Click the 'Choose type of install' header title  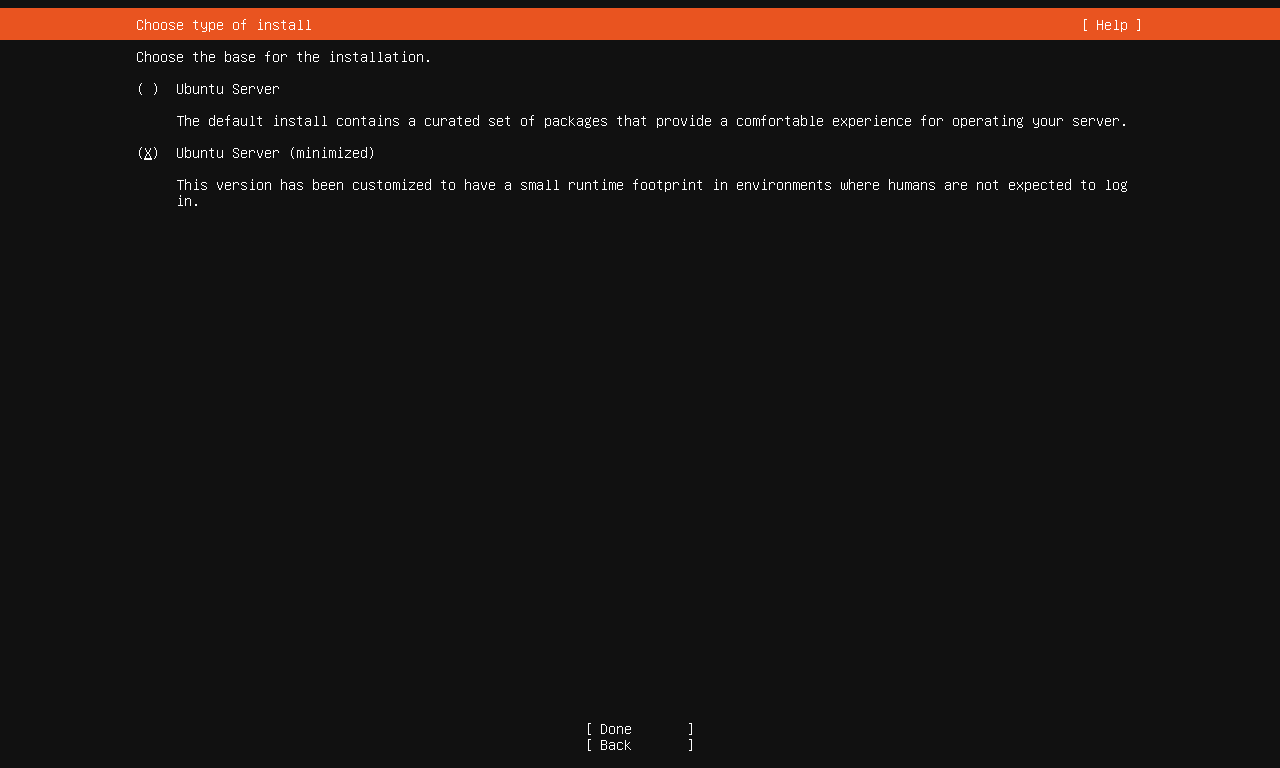coord(224,25)
